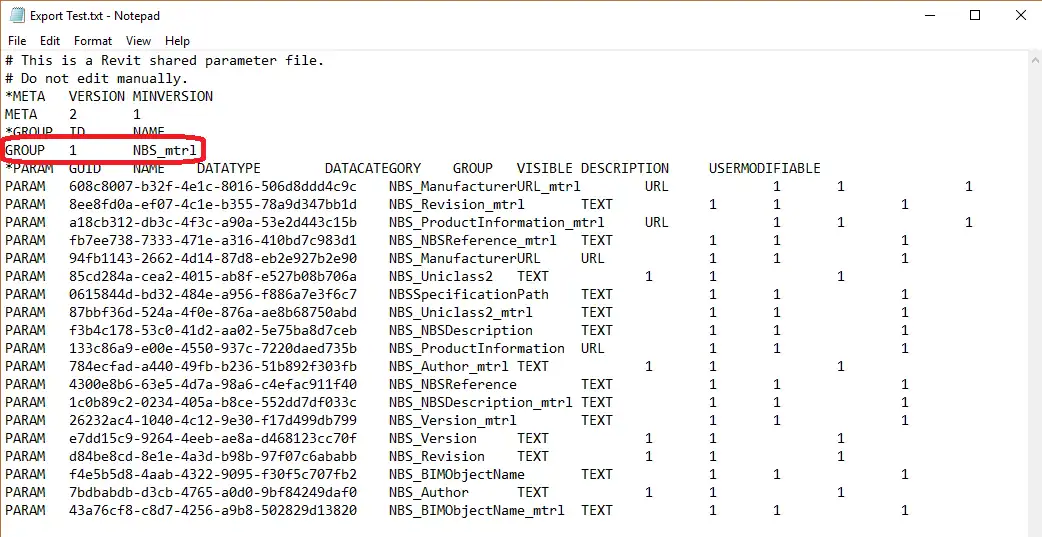Click the "Do not edit manually" comment line
Viewport: 1042px width, 537px height.
click(96, 78)
